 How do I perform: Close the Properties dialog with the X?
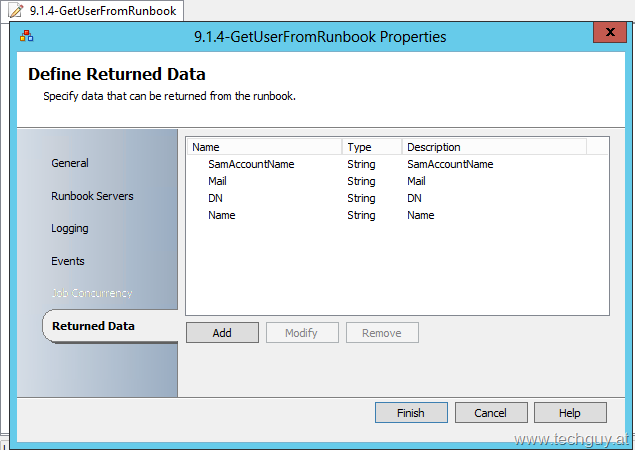(610, 32)
